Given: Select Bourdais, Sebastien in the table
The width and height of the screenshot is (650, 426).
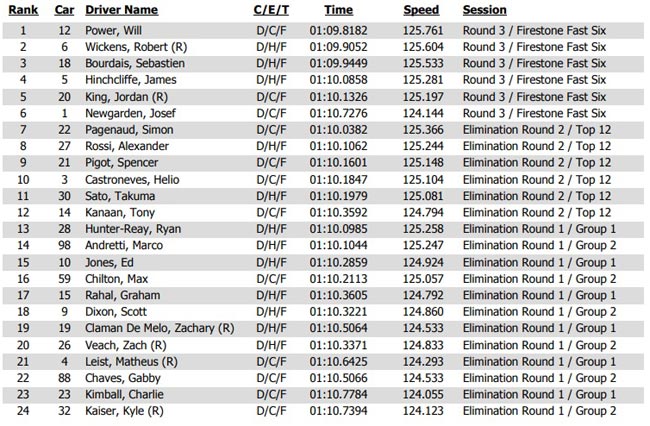Looking at the screenshot, I should [135, 64].
